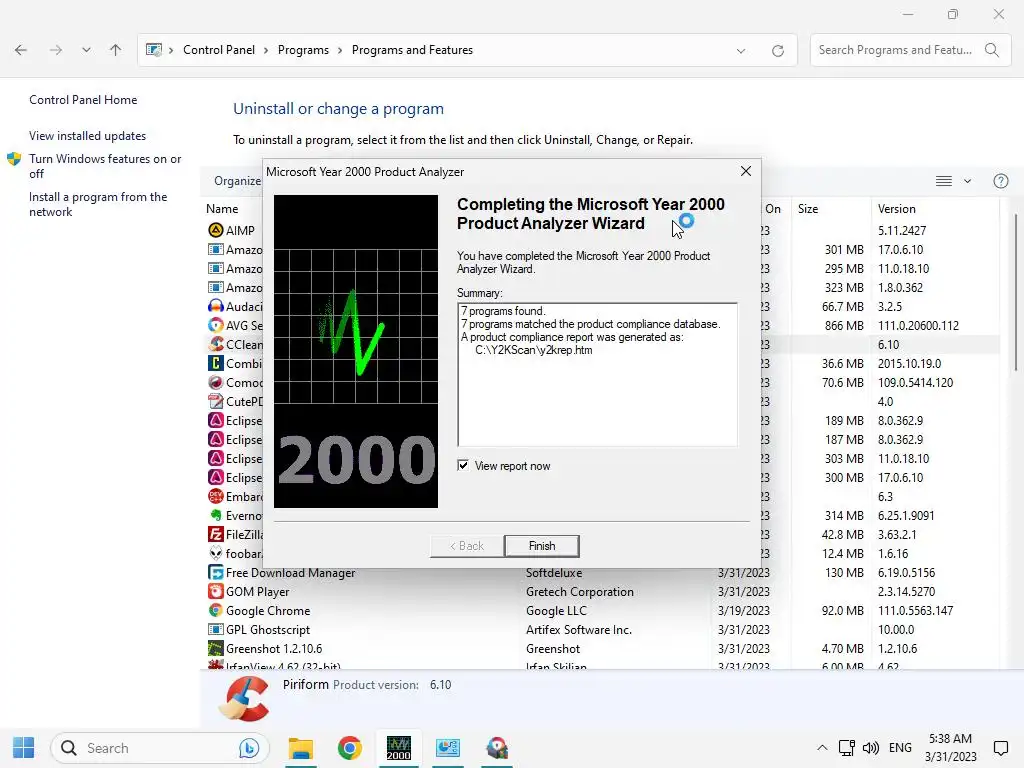
Task: Select the Free Download Manager row name
Action: [x=291, y=573]
